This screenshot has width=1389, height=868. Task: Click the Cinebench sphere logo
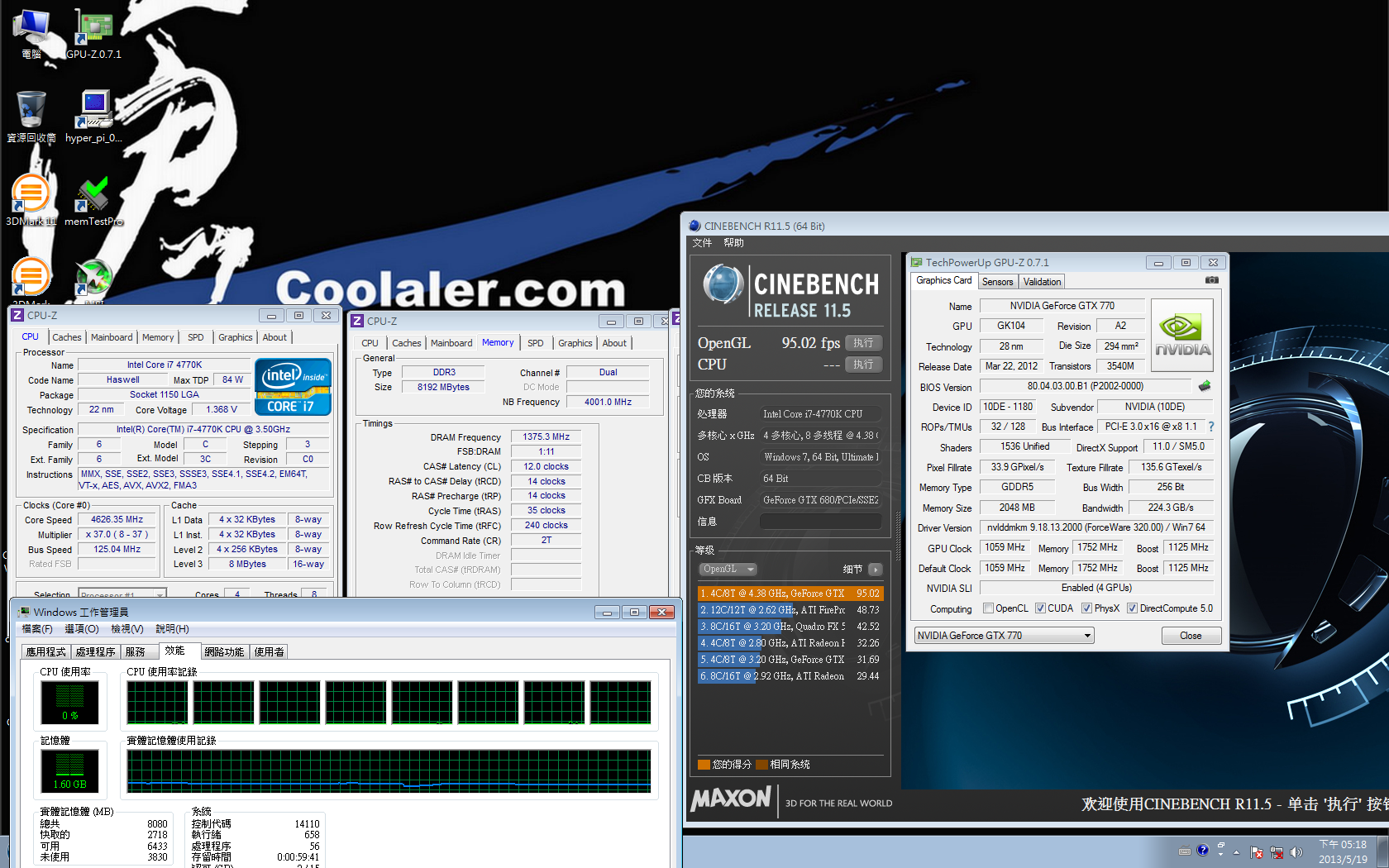click(723, 284)
